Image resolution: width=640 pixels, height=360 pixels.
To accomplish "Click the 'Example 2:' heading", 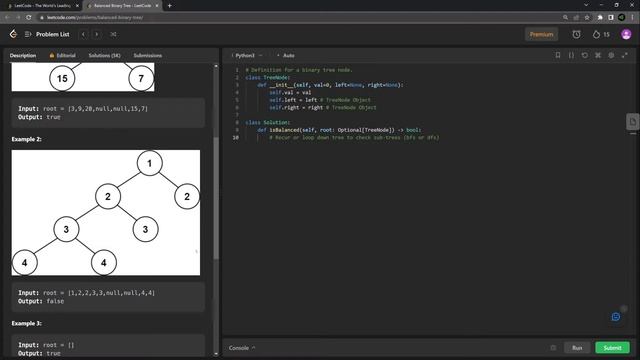I will coord(27,139).
